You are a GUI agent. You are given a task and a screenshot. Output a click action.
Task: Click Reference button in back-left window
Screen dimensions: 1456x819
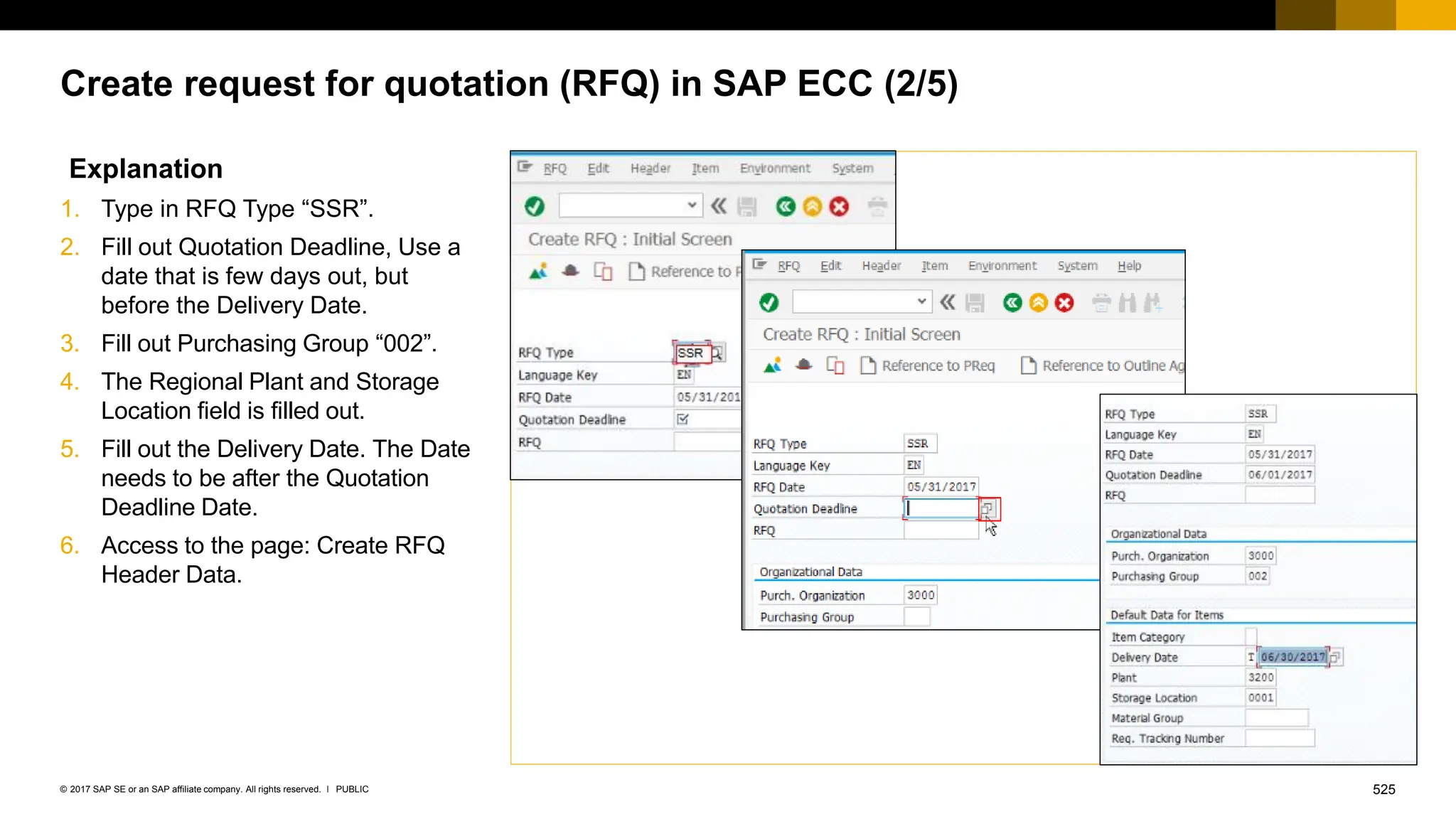click(x=685, y=272)
